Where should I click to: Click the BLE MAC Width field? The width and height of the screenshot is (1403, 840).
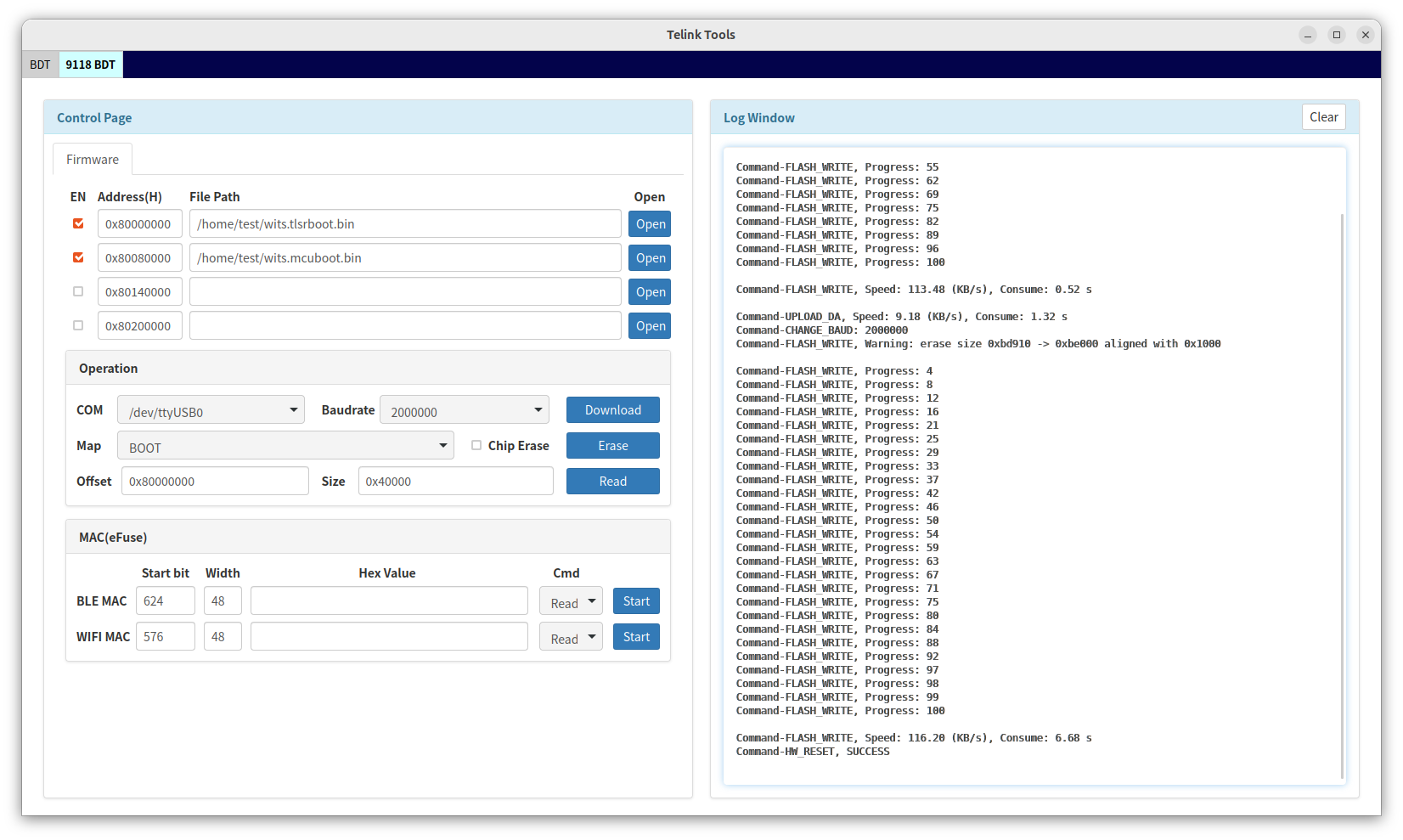[223, 601]
